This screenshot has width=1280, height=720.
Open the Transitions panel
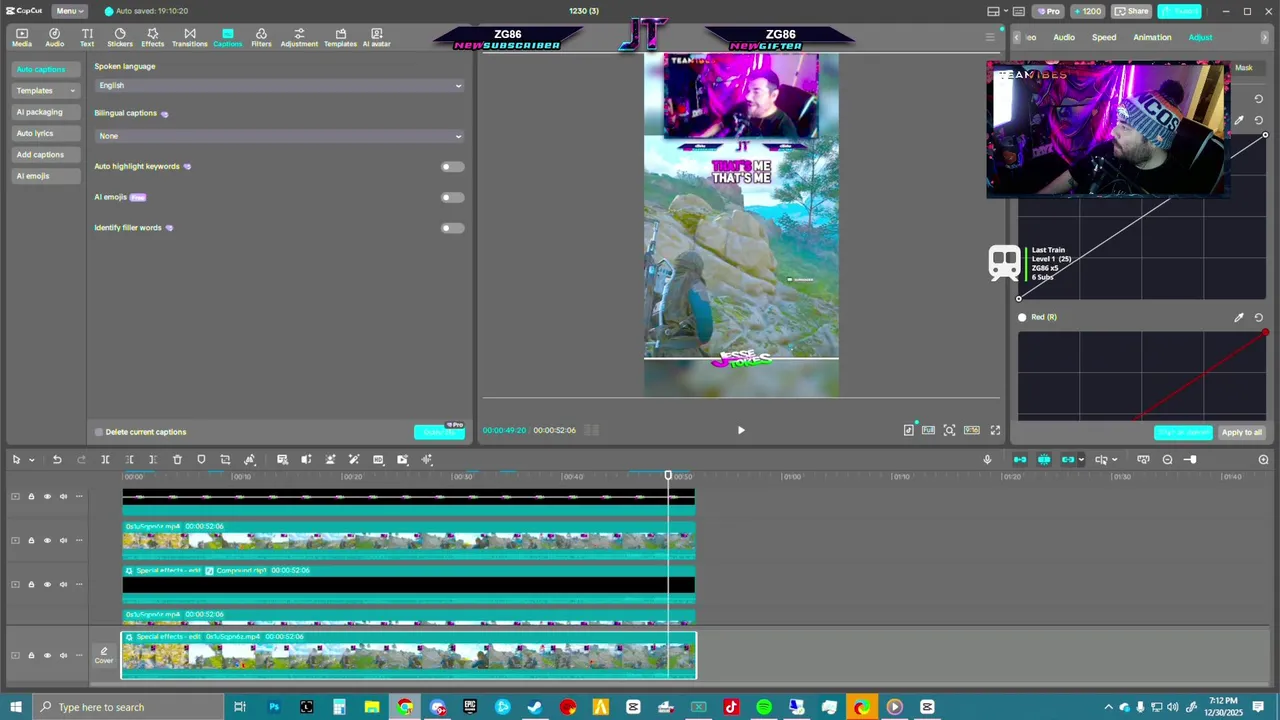tap(189, 38)
